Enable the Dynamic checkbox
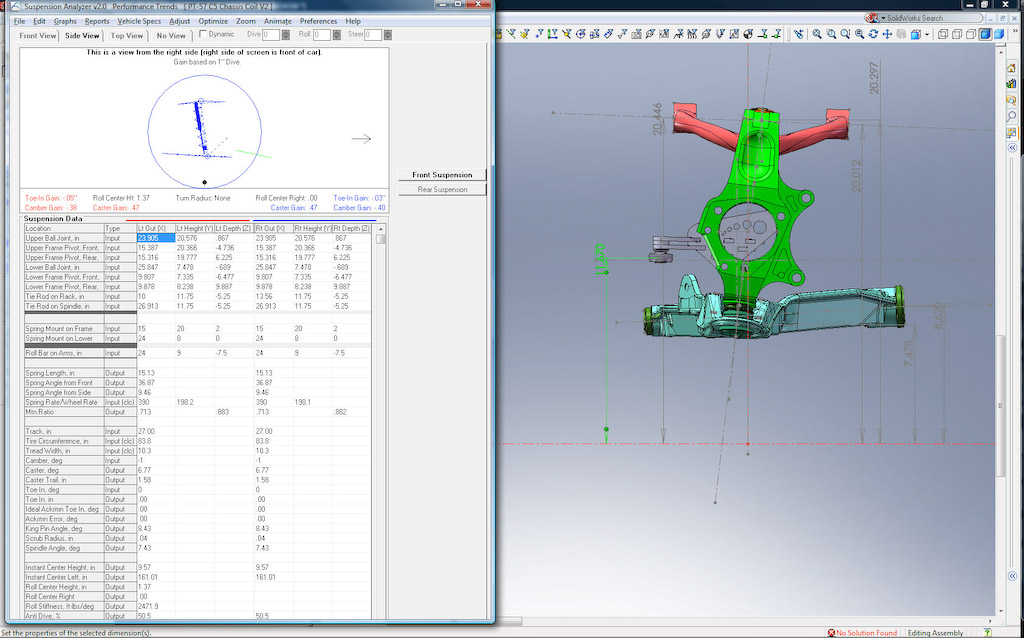1024x638 pixels. point(204,34)
